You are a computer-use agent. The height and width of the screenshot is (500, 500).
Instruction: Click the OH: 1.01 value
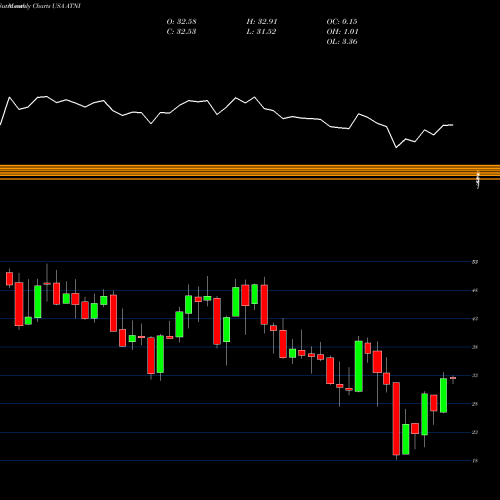[342, 32]
